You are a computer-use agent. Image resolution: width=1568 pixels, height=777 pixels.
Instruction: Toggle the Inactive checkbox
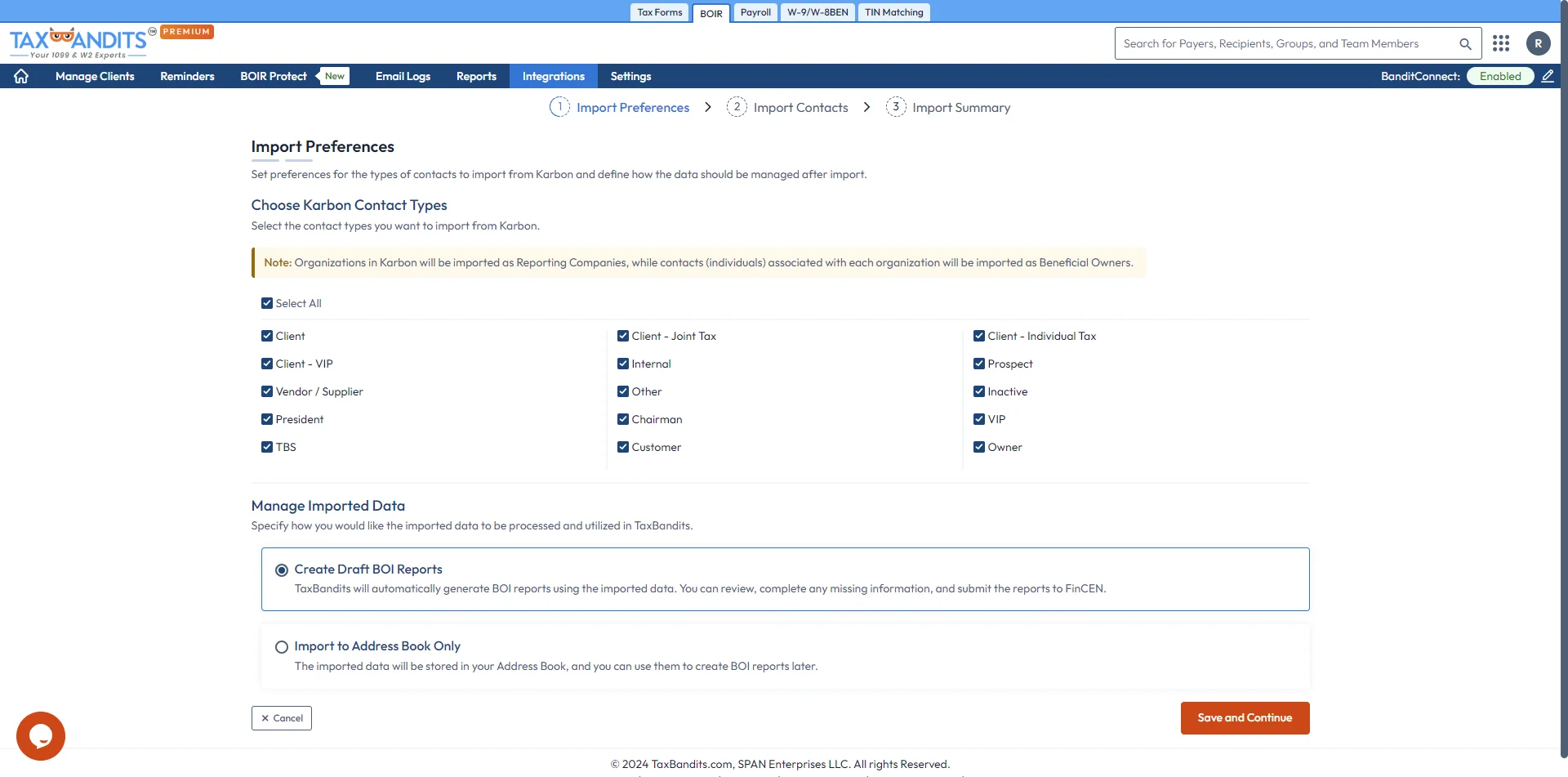[979, 391]
